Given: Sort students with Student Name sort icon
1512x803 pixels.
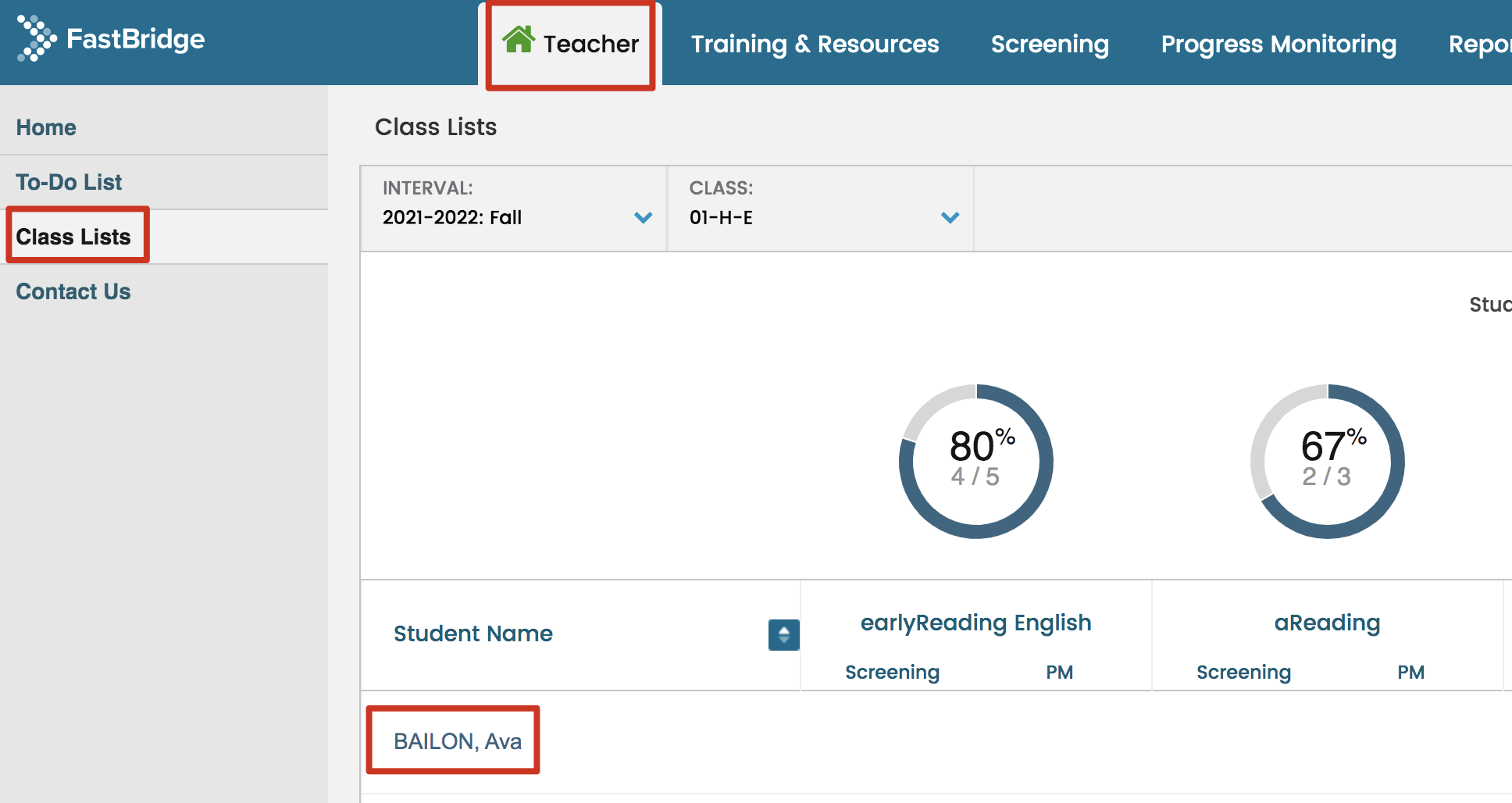Looking at the screenshot, I should tap(783, 634).
